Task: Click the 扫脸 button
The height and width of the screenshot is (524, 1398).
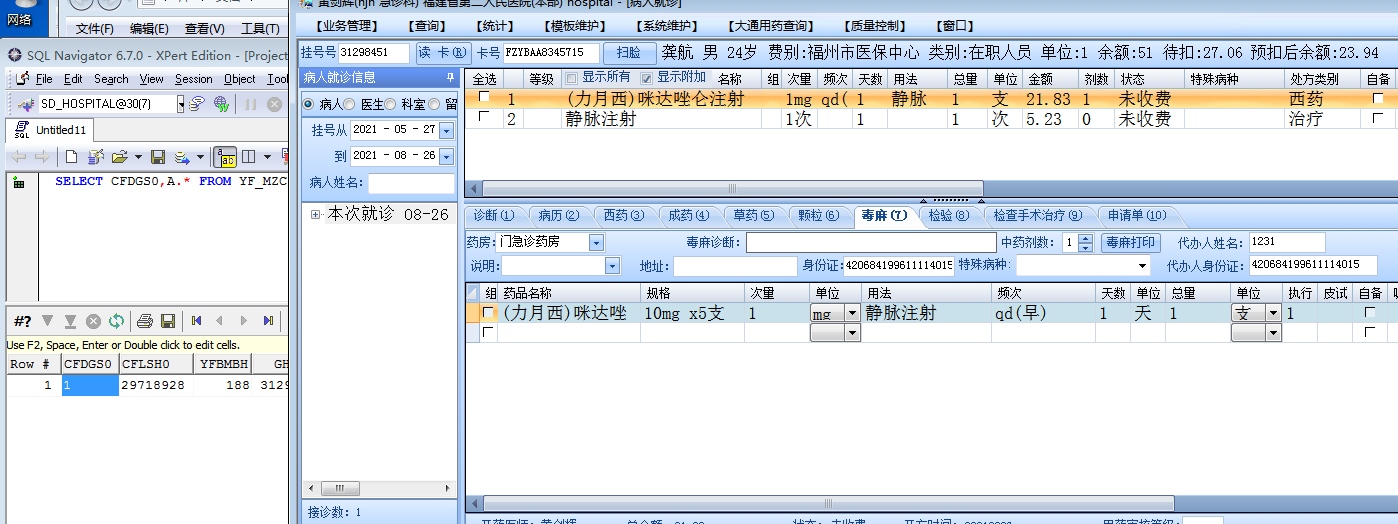Action: click(x=629, y=53)
